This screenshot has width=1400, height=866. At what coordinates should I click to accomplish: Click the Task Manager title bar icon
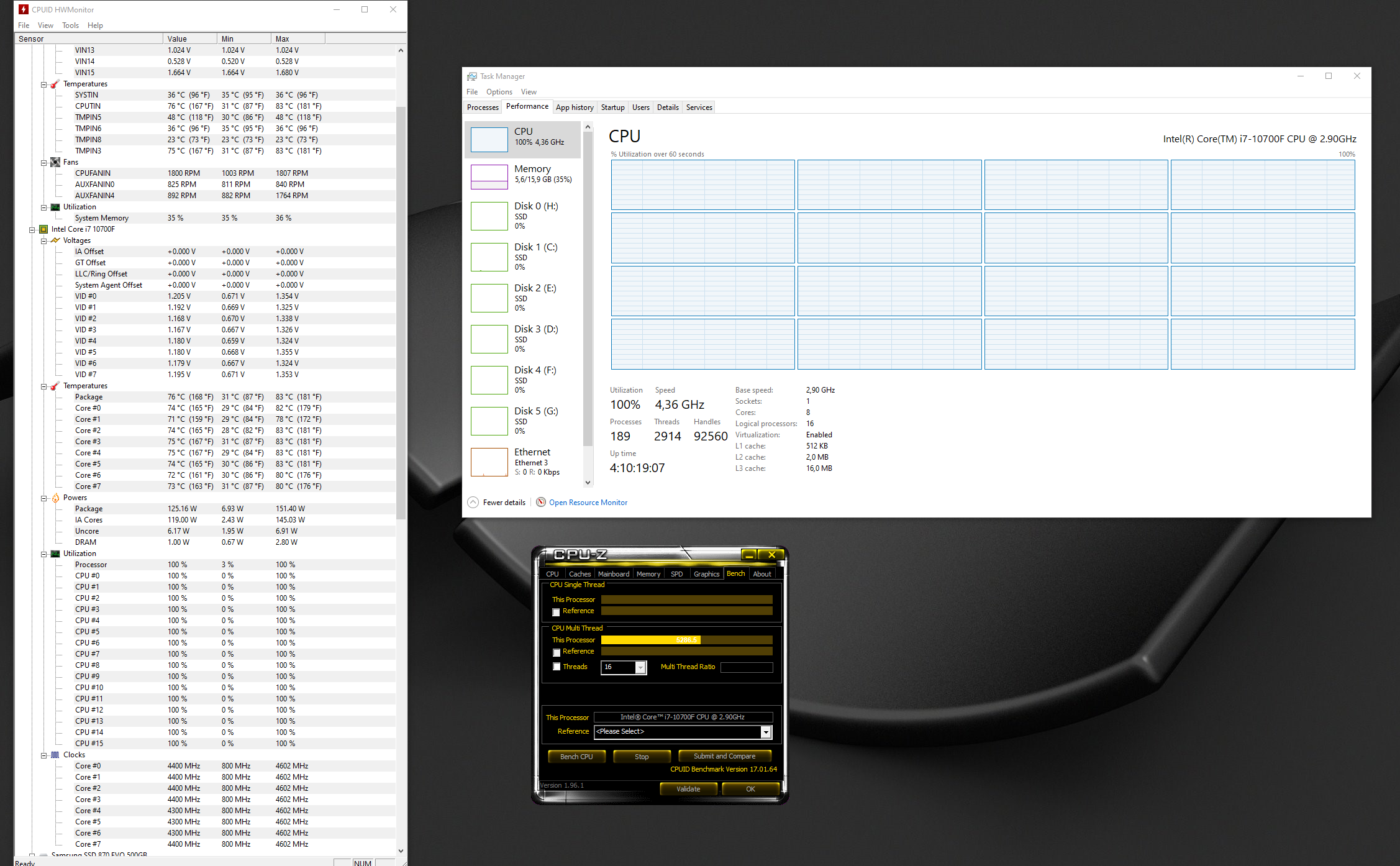click(x=472, y=76)
